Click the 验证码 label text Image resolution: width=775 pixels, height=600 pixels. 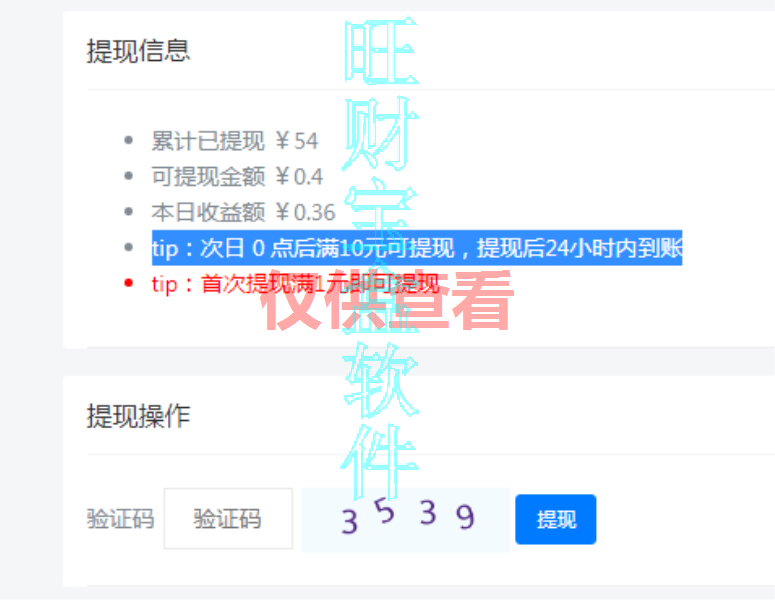(x=121, y=519)
